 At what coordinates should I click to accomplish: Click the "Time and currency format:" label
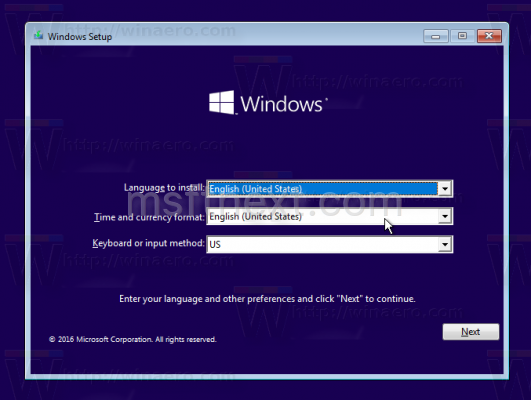click(x=149, y=217)
